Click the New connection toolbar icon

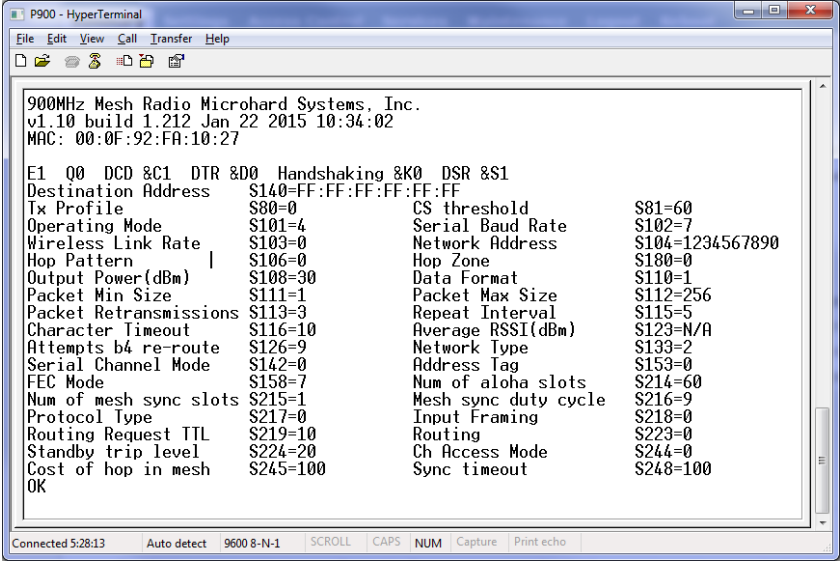[x=20, y=61]
